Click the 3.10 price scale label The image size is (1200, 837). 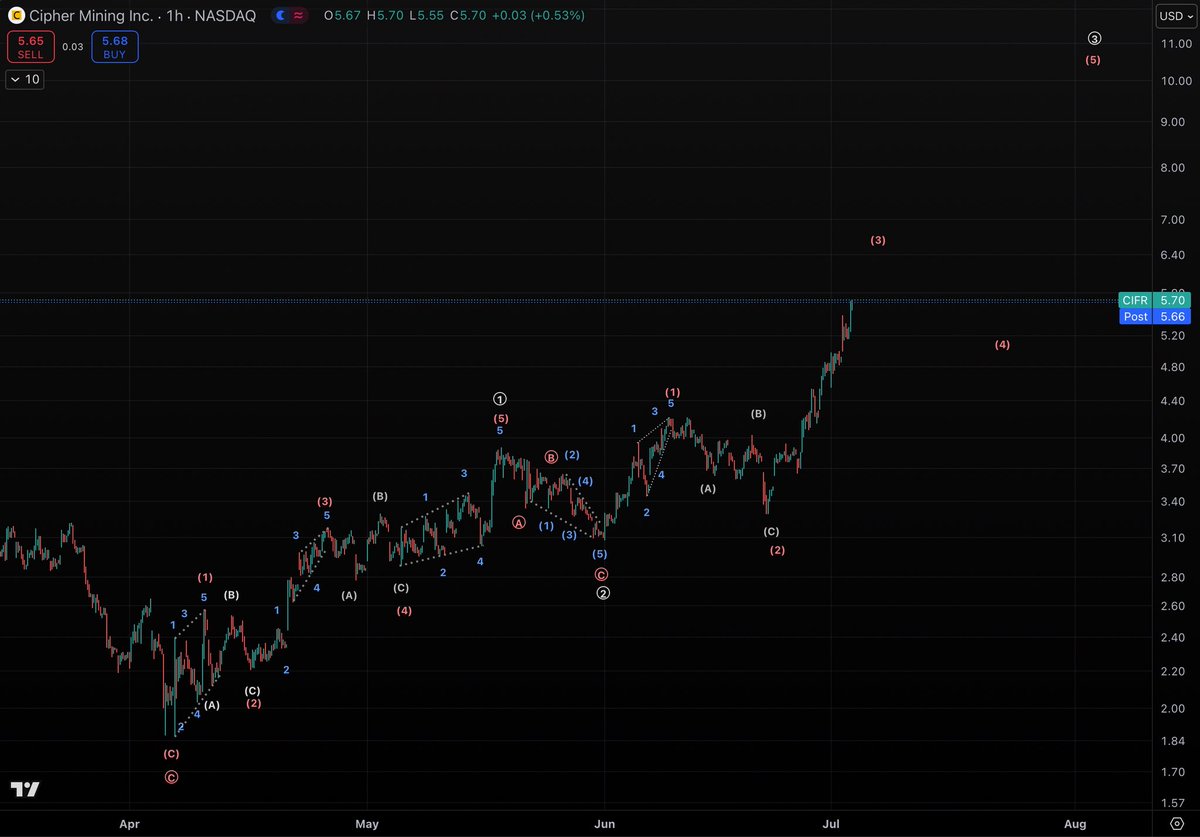pyautogui.click(x=1172, y=538)
